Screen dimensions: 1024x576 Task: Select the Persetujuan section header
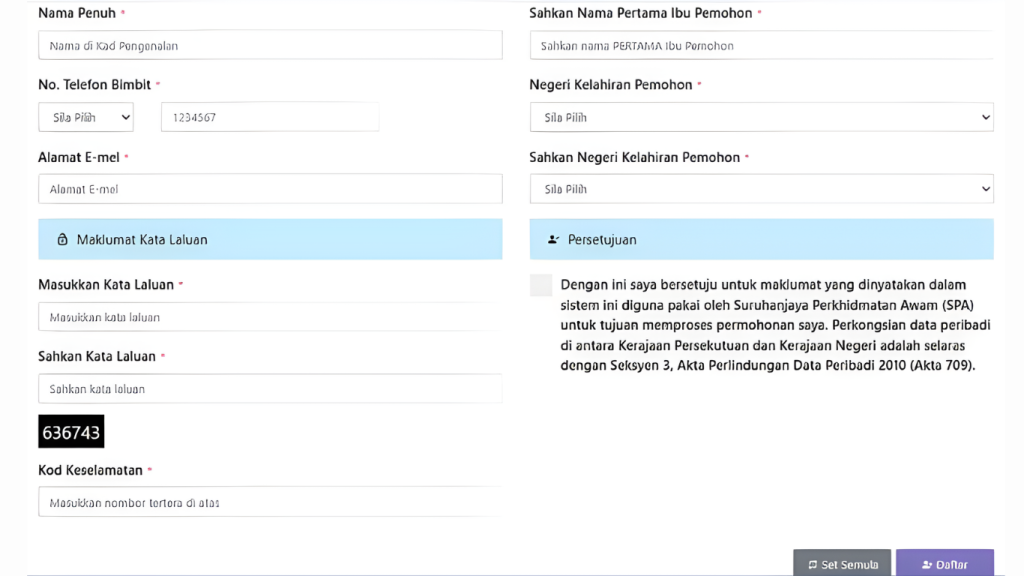pos(761,240)
